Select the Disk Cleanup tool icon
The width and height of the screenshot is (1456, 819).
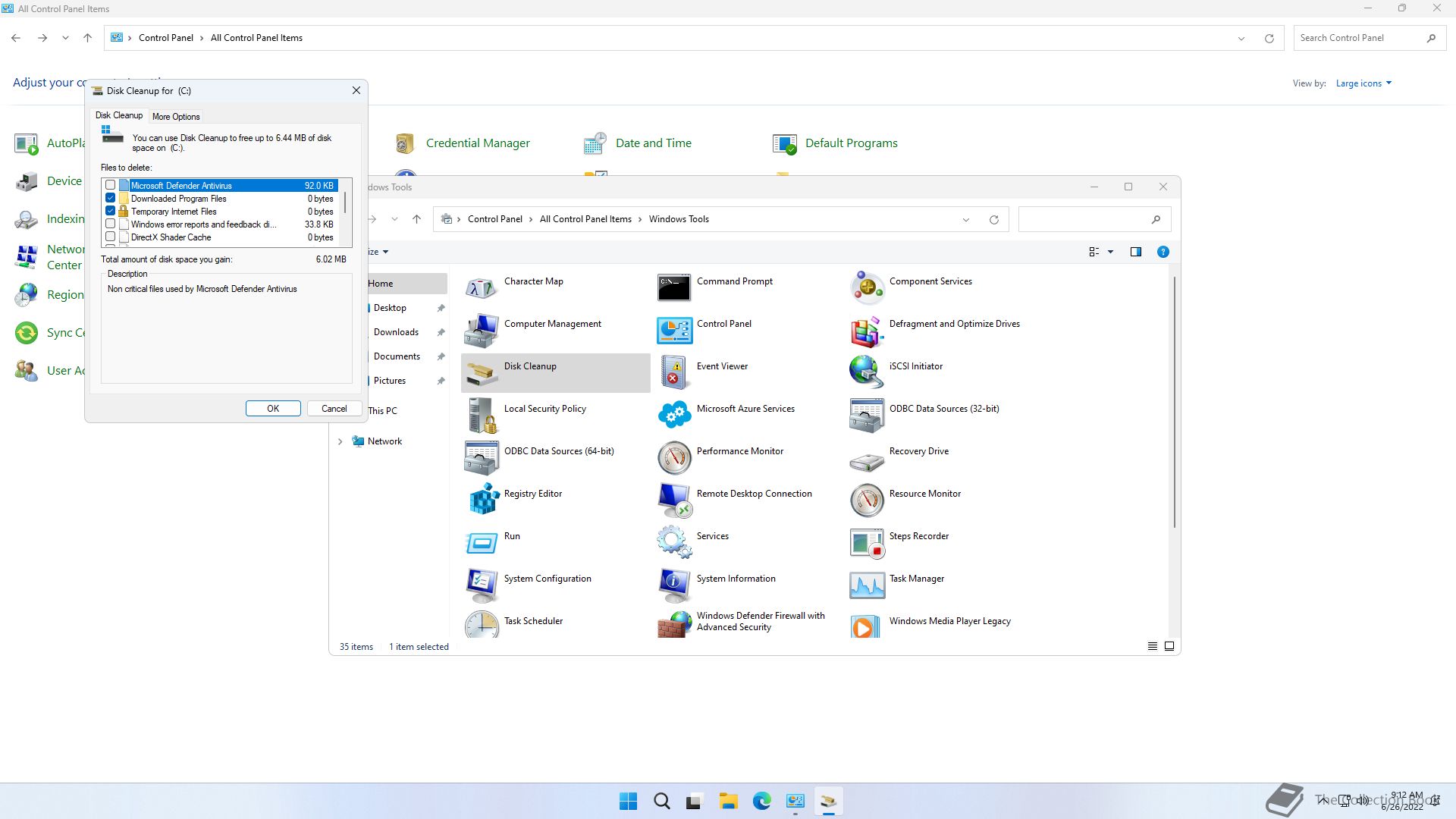click(482, 373)
